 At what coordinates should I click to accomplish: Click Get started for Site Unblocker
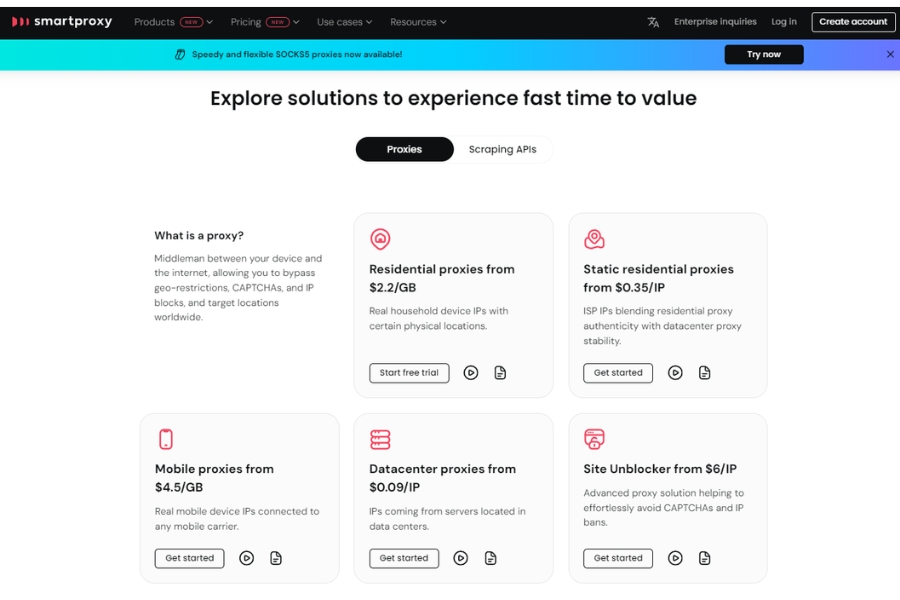pos(618,558)
